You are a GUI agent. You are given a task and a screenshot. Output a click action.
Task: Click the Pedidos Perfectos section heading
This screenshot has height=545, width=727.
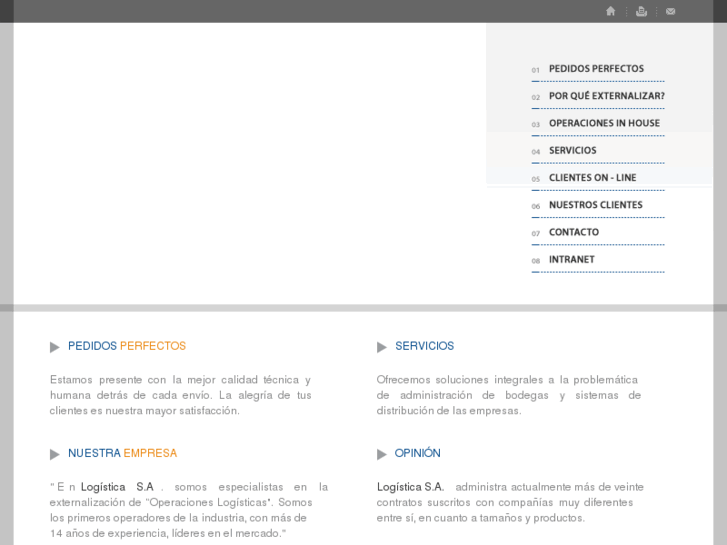(x=127, y=346)
